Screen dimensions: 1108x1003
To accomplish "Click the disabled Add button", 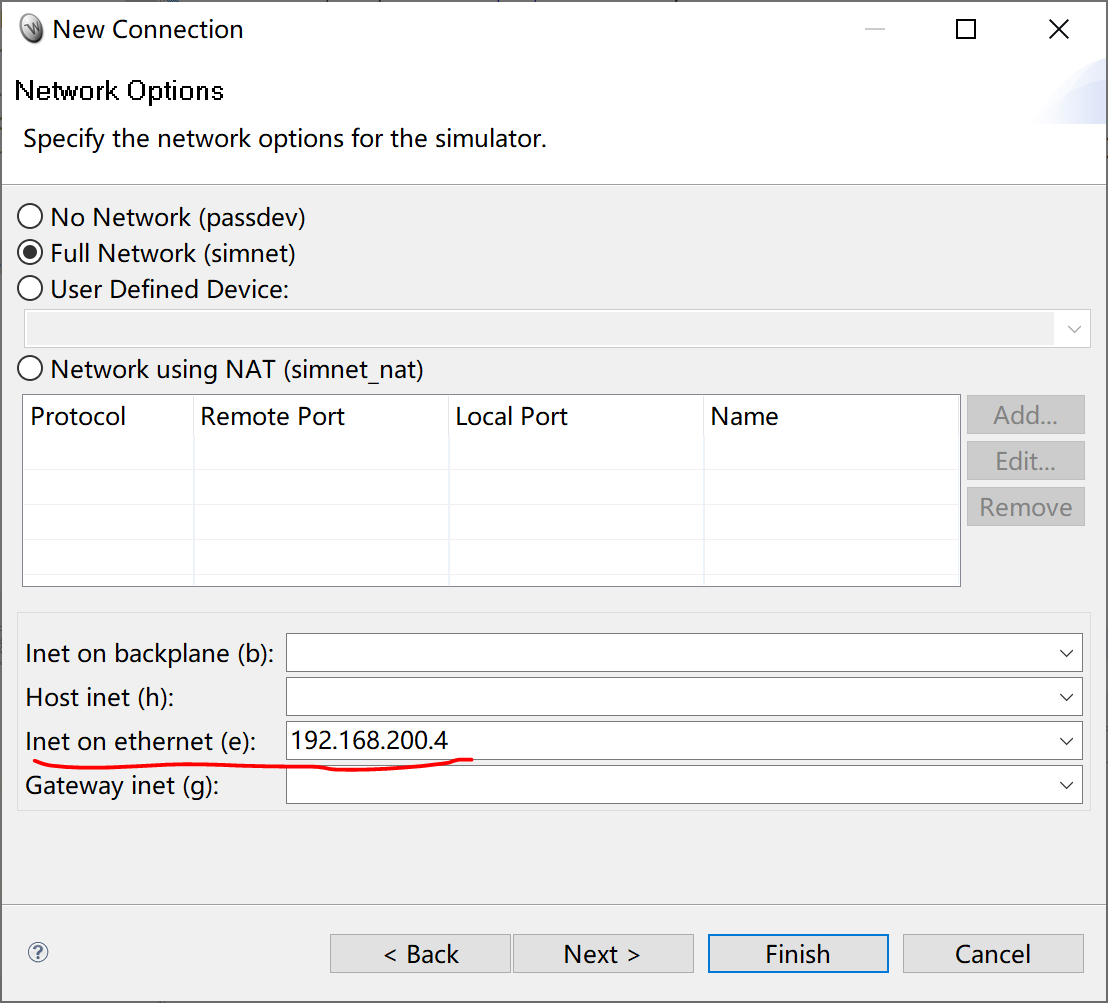I will [1025, 414].
